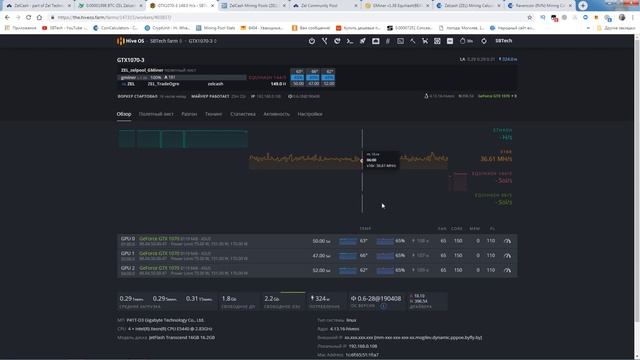The height and width of the screenshot is (360, 640).
Task: Click the browser Home icon
Action: 39,18
